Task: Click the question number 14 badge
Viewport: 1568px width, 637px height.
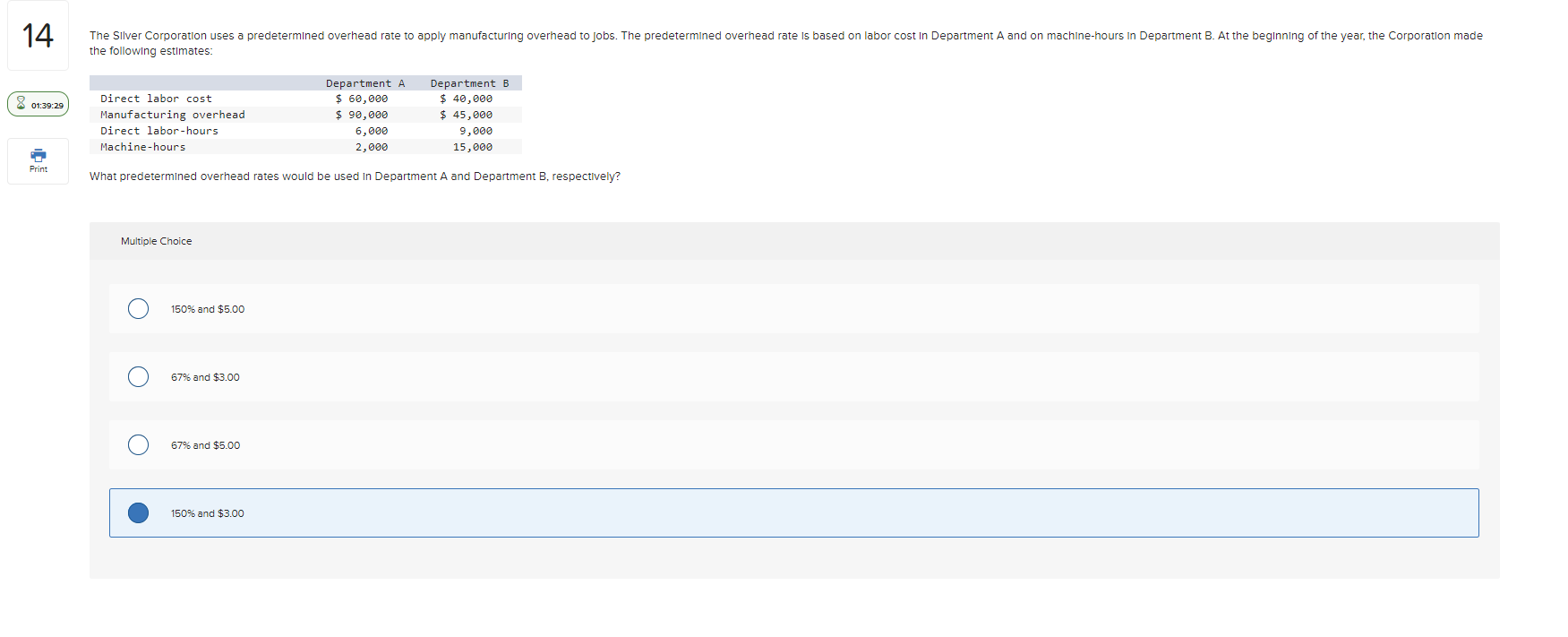Action: [37, 34]
